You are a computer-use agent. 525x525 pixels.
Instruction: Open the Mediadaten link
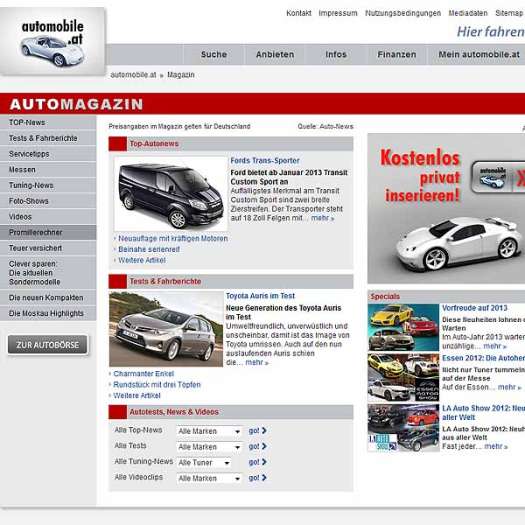468,13
